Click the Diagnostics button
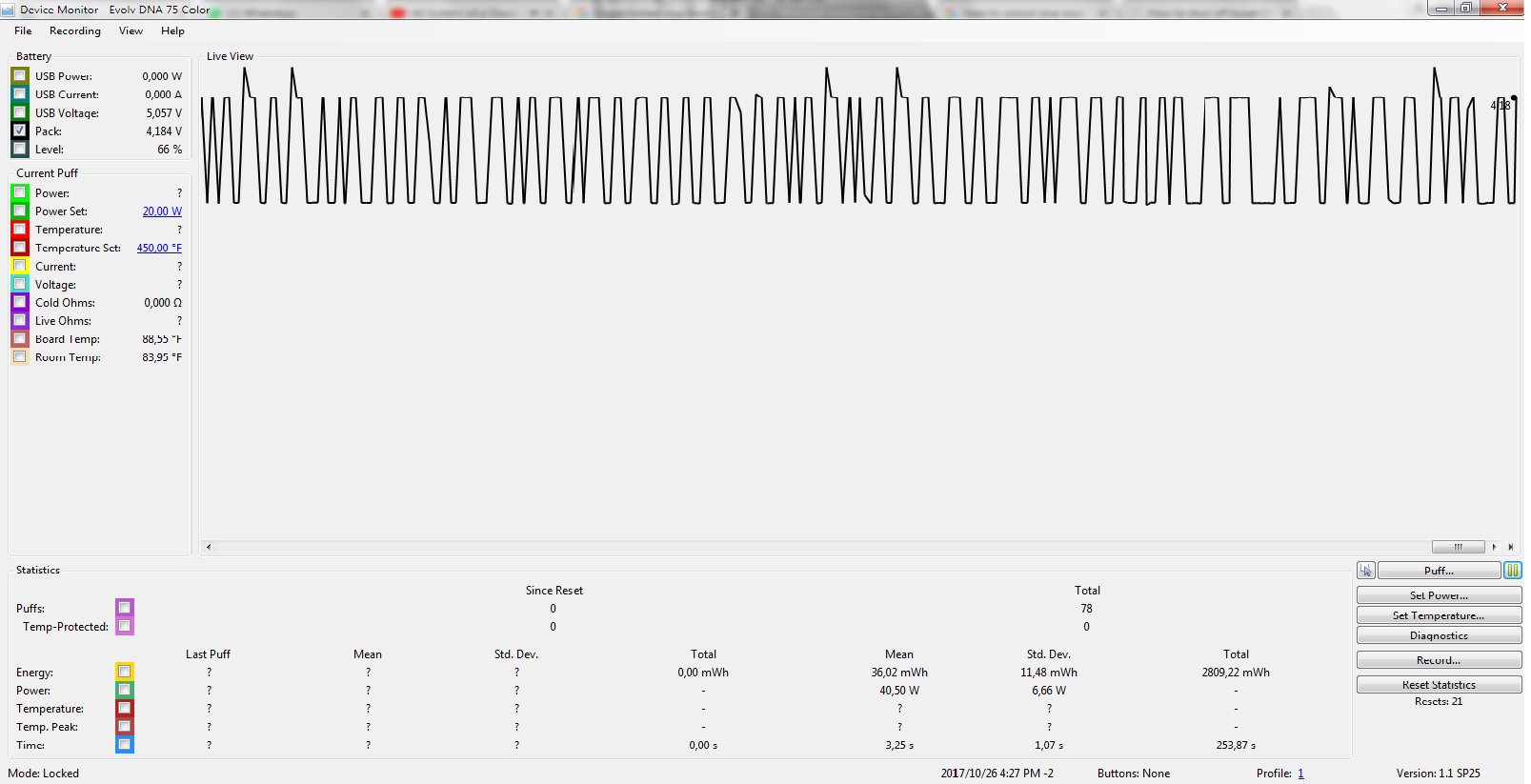Viewport: 1531px width, 784px height. [1439, 635]
